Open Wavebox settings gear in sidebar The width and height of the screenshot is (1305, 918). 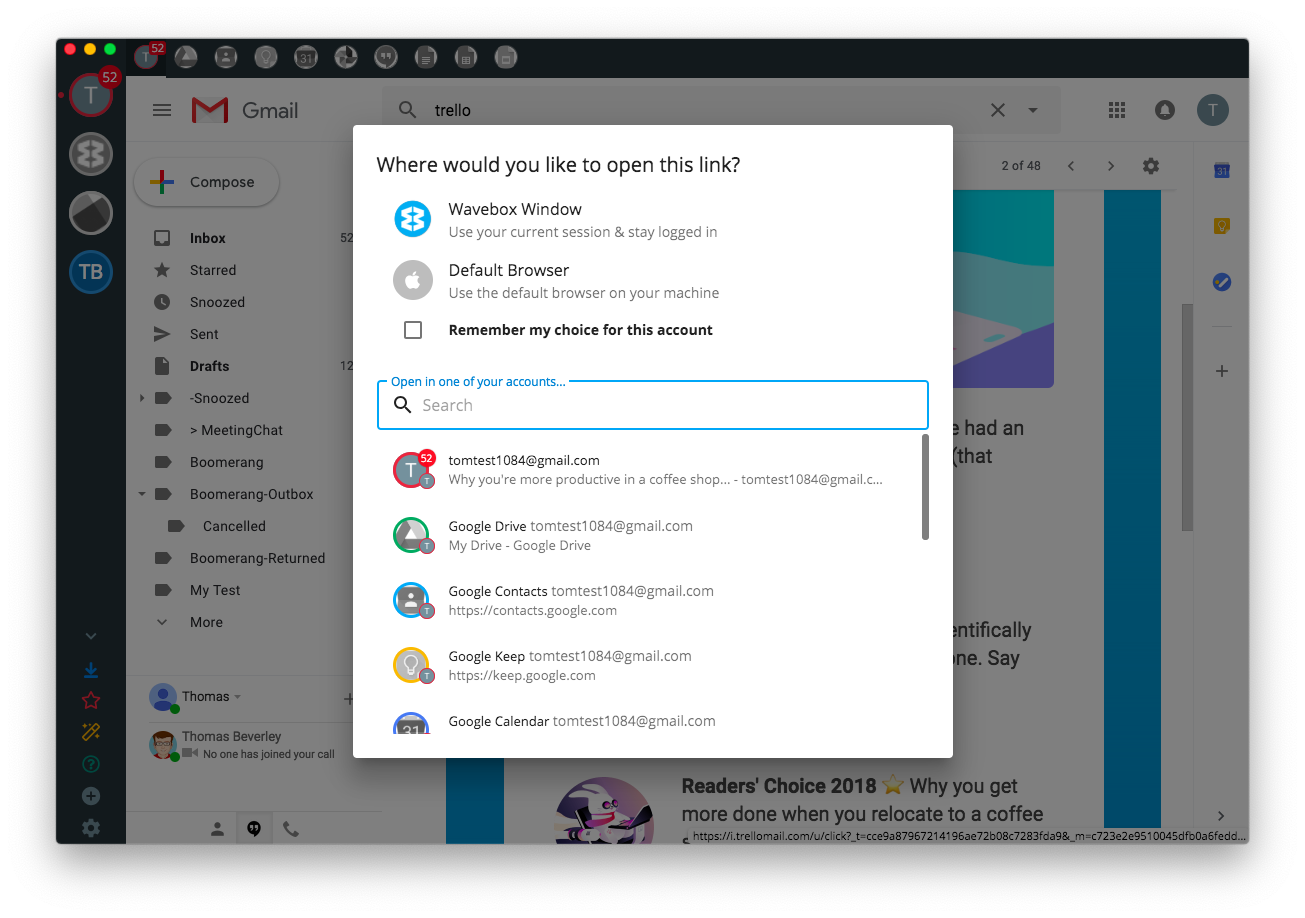pos(91,828)
